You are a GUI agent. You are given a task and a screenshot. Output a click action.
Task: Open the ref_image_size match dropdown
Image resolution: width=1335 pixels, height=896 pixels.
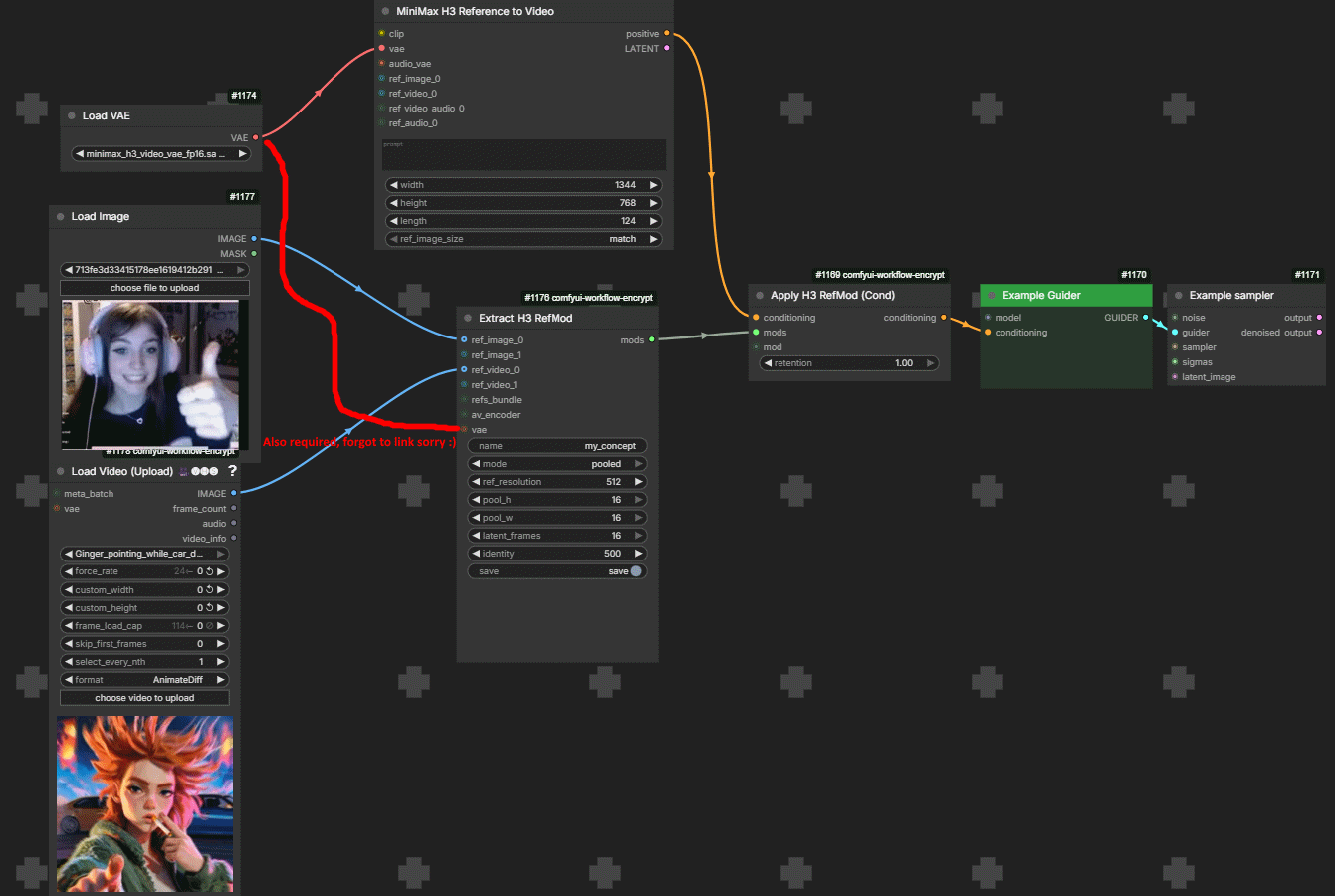point(524,239)
